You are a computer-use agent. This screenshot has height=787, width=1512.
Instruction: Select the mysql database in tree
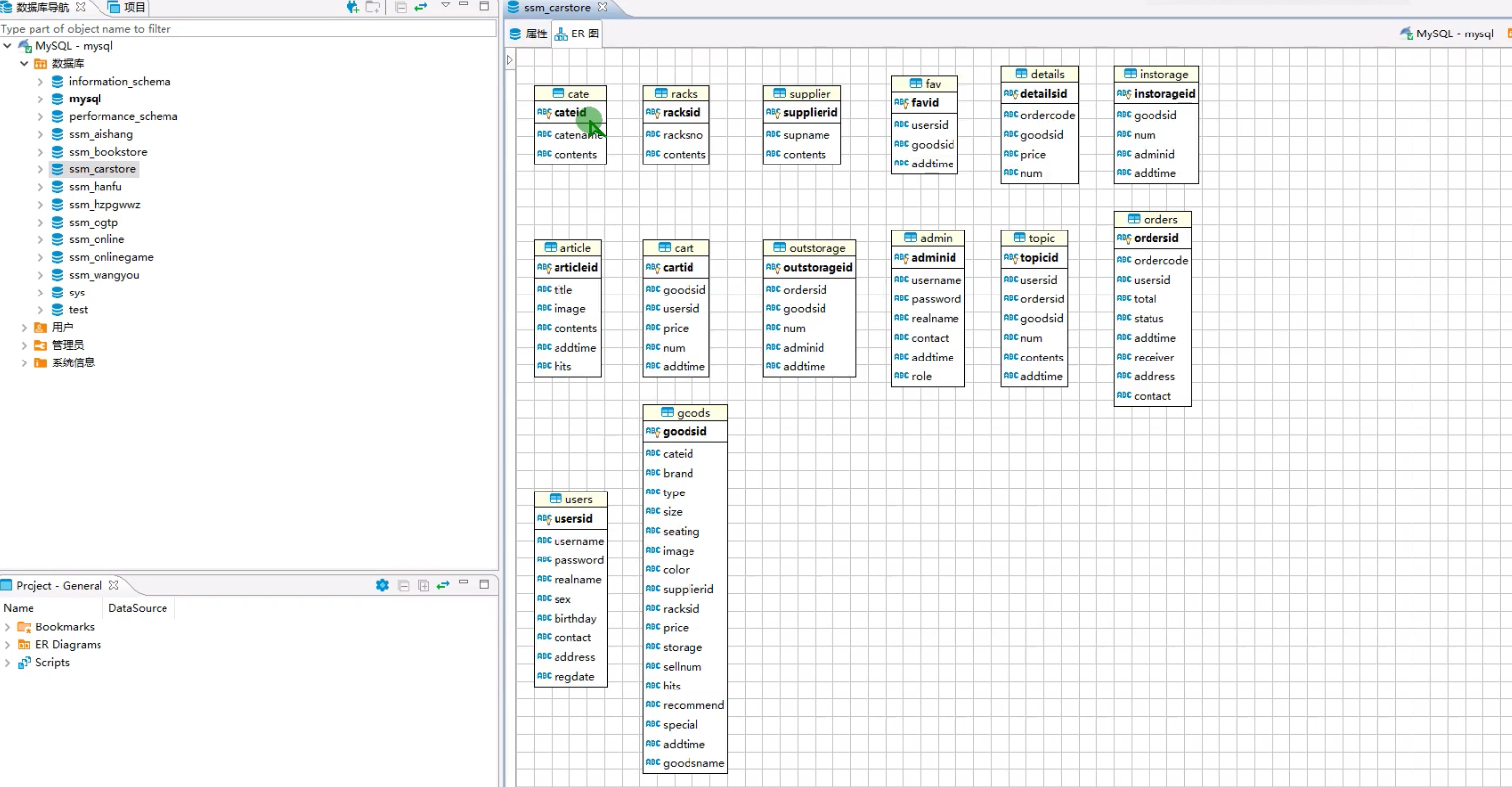[85, 98]
